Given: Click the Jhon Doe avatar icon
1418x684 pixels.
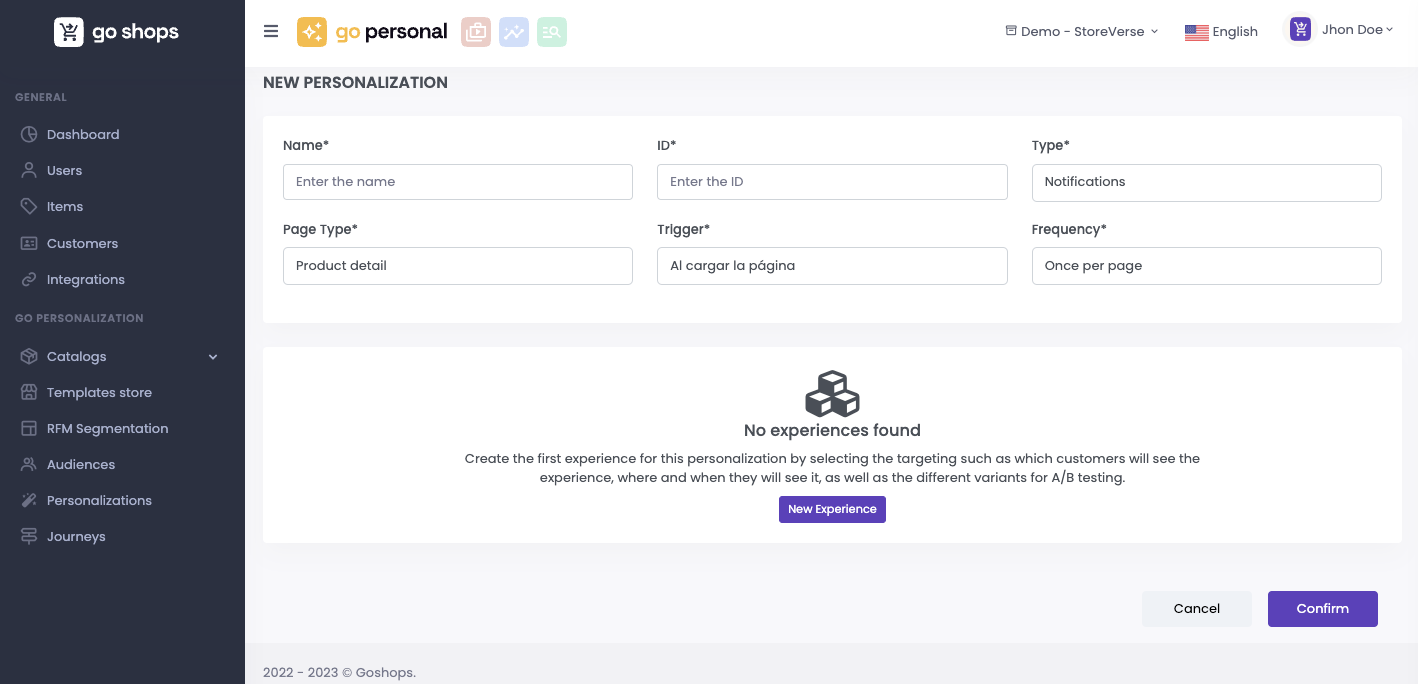Looking at the screenshot, I should [x=1300, y=30].
